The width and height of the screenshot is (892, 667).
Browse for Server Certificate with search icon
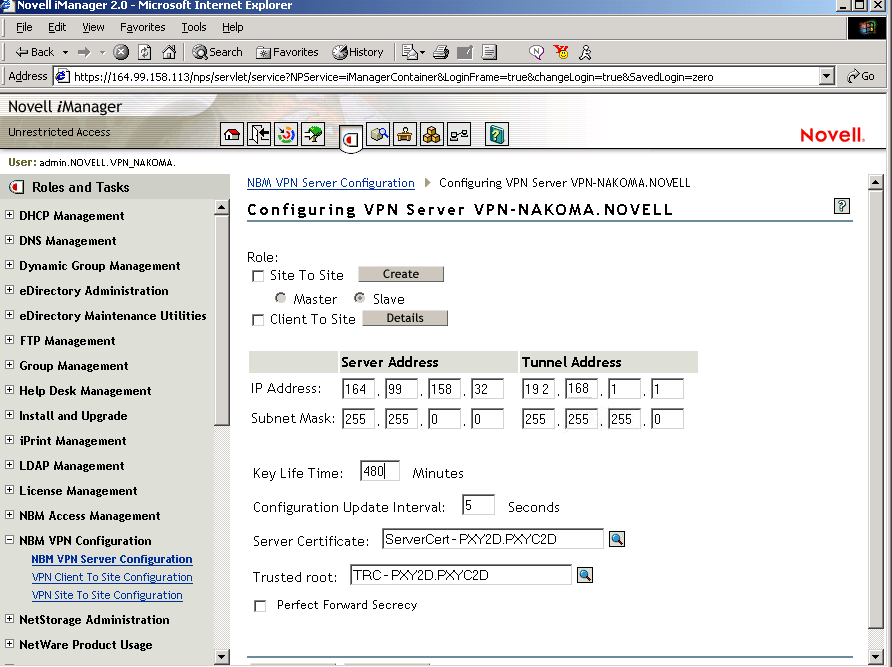(x=617, y=540)
